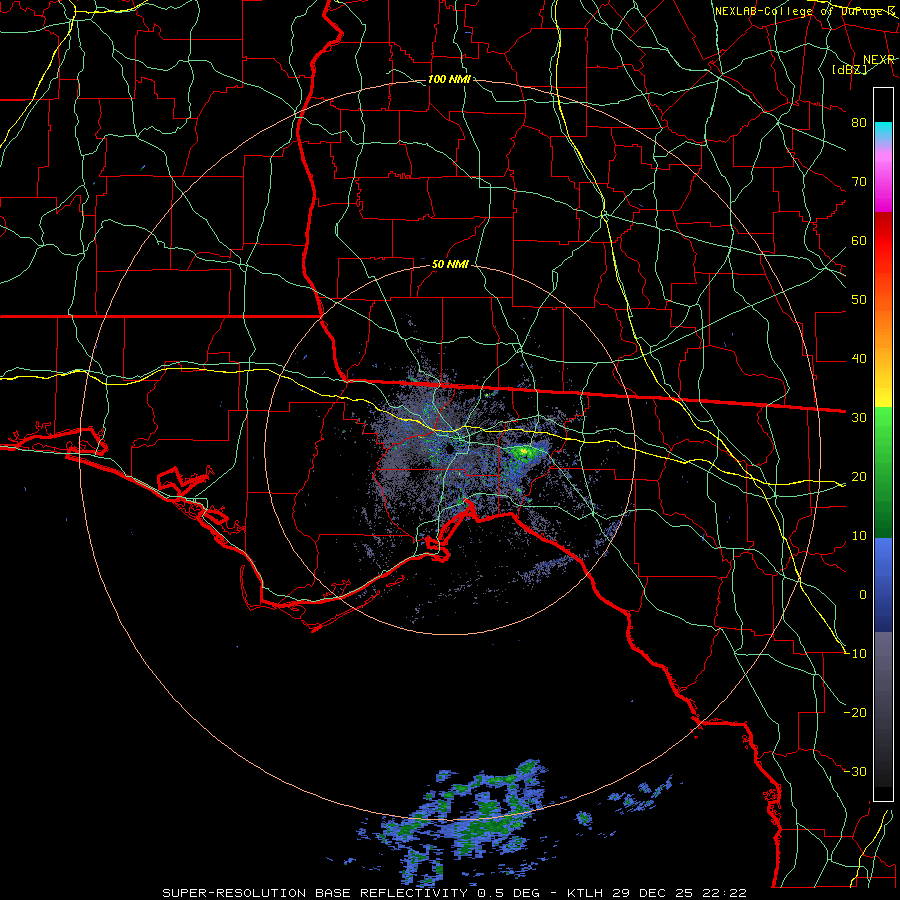Click the 40 value on the dBZ scale

pyautogui.click(x=859, y=359)
